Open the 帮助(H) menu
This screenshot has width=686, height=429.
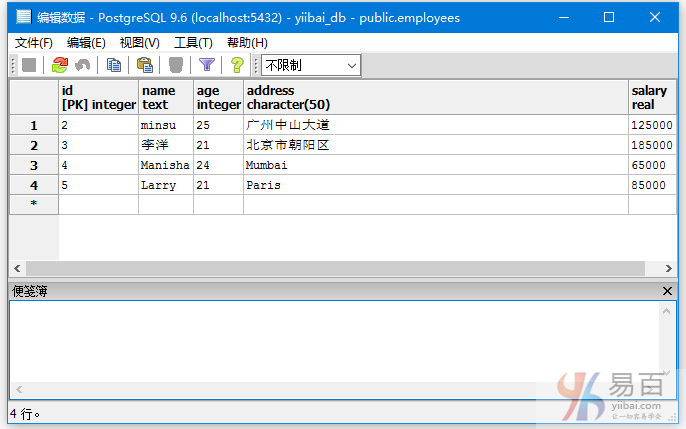(247, 42)
